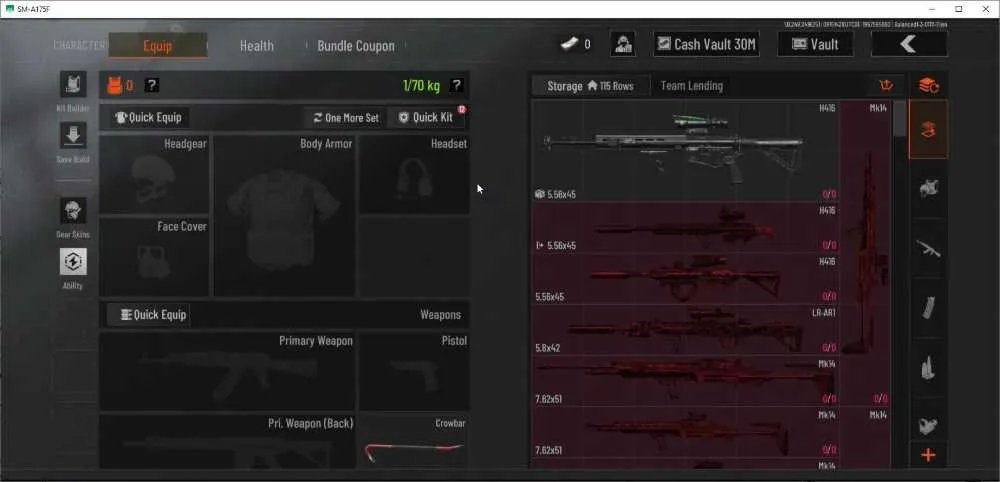
Task: Click the help icon beside armor value
Action: [152, 85]
